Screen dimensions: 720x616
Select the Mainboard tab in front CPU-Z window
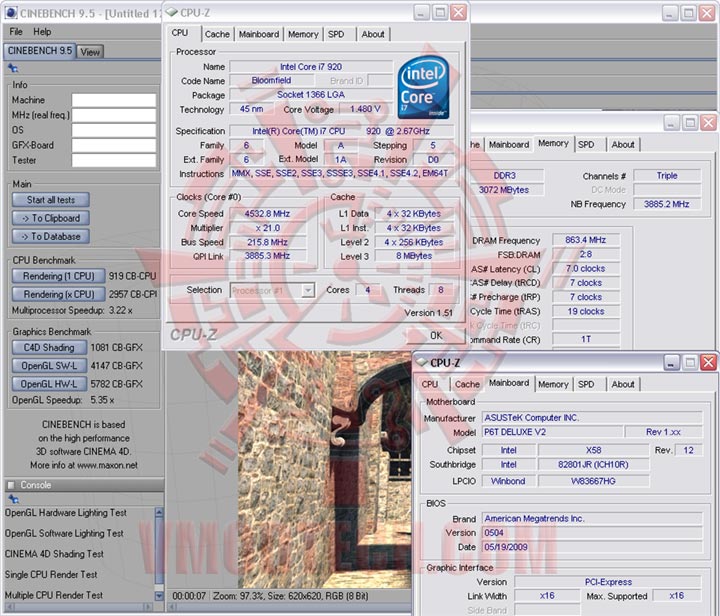tap(259, 34)
